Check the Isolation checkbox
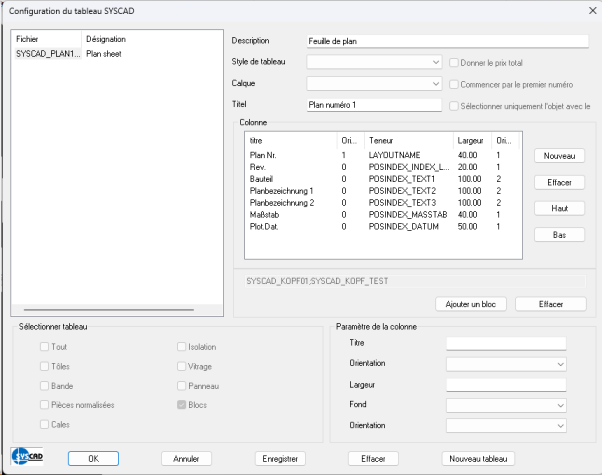Image resolution: width=602 pixels, height=475 pixels. click(x=182, y=347)
